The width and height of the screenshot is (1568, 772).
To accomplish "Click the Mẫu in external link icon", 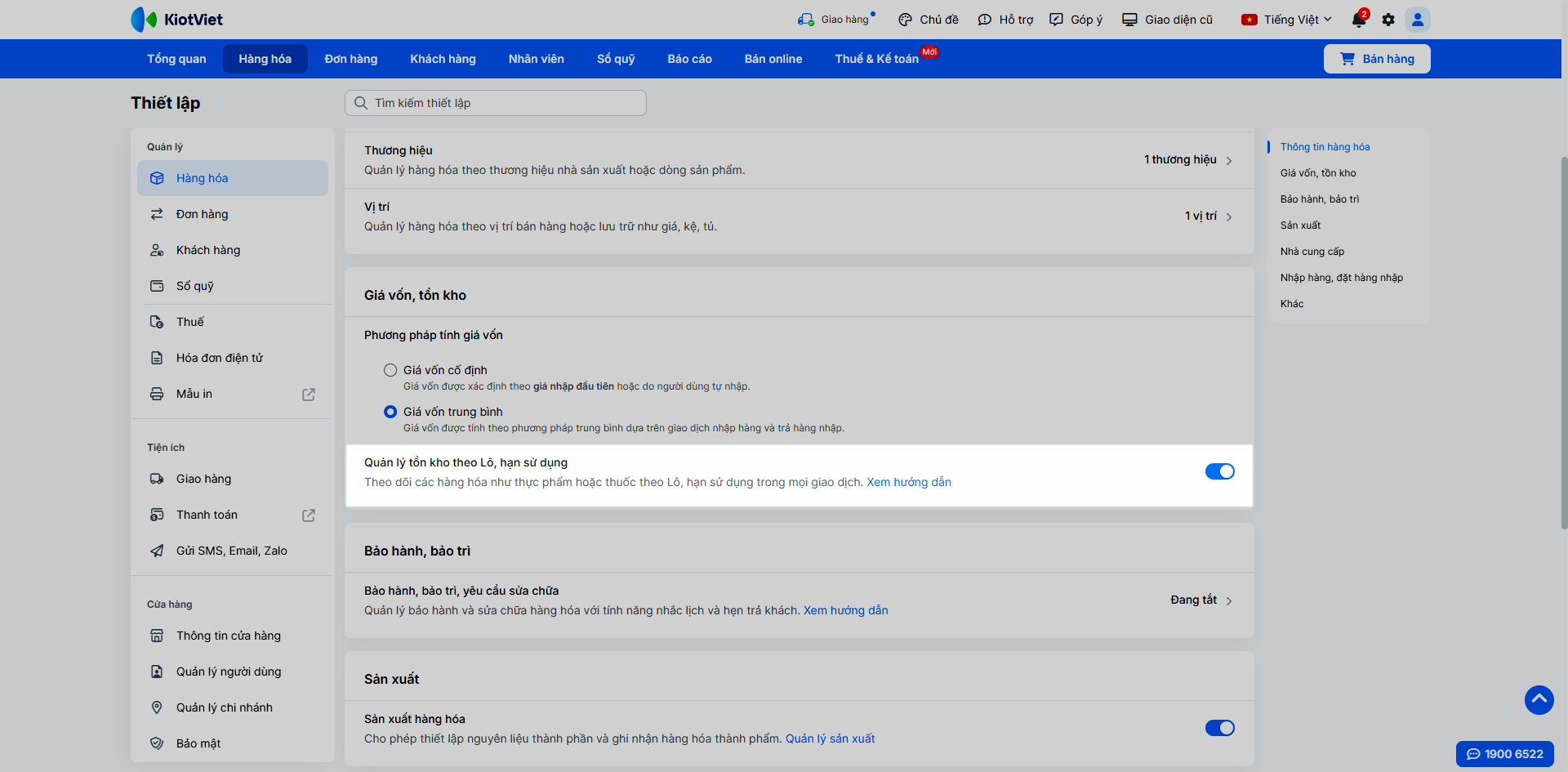I will pyautogui.click(x=309, y=395).
